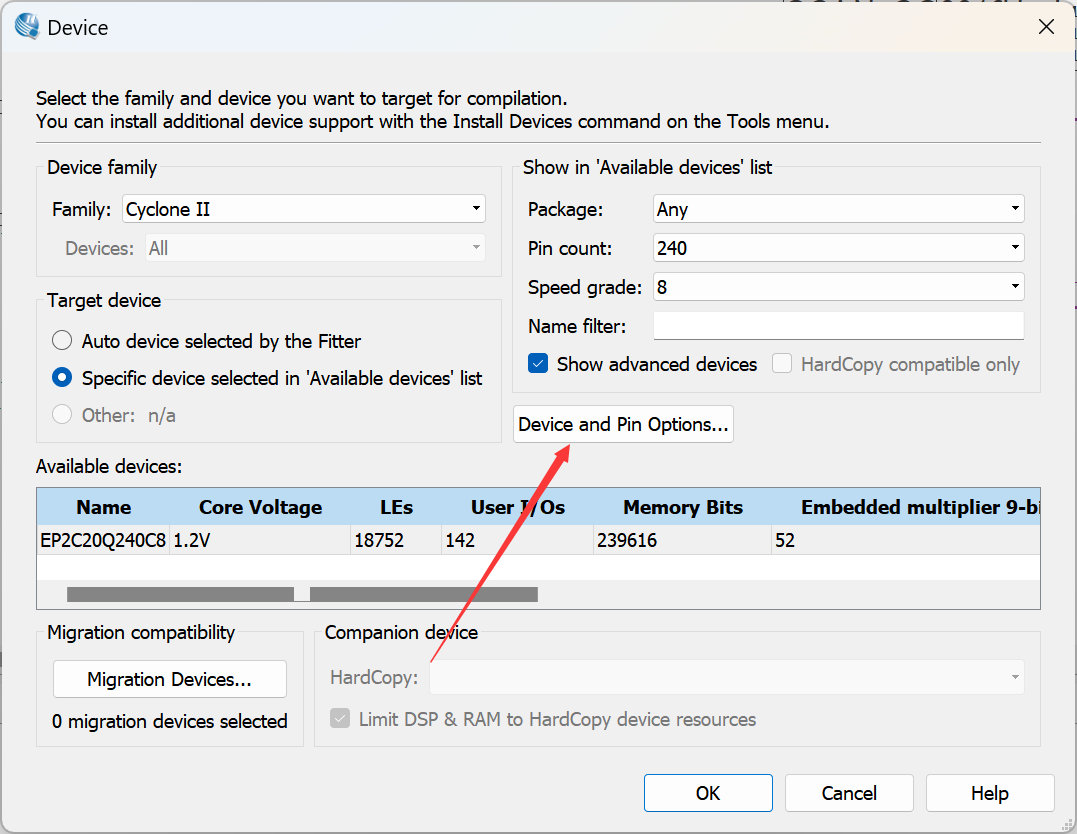Click the Name filter input field
Viewport: 1077px width, 834px height.
pyautogui.click(x=838, y=326)
